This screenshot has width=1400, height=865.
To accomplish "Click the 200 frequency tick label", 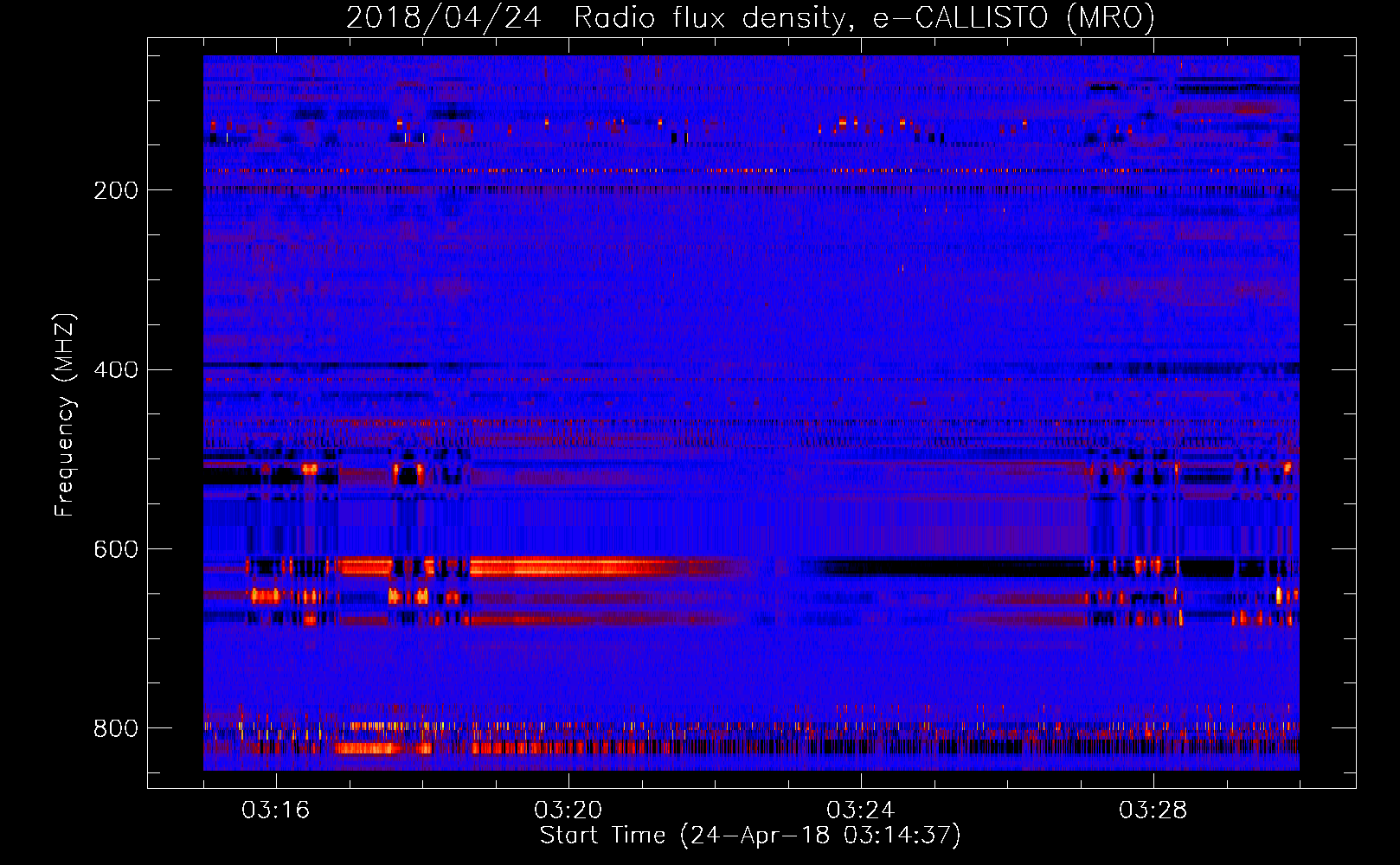I will point(116,190).
